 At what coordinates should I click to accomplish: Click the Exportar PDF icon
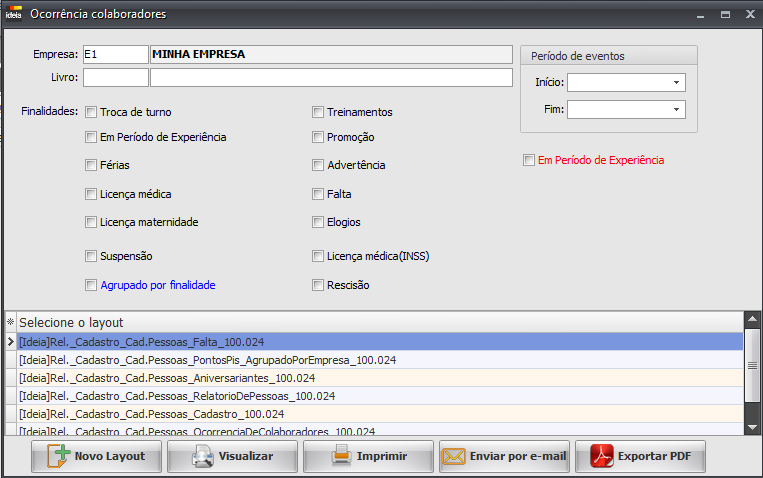pyautogui.click(x=600, y=456)
